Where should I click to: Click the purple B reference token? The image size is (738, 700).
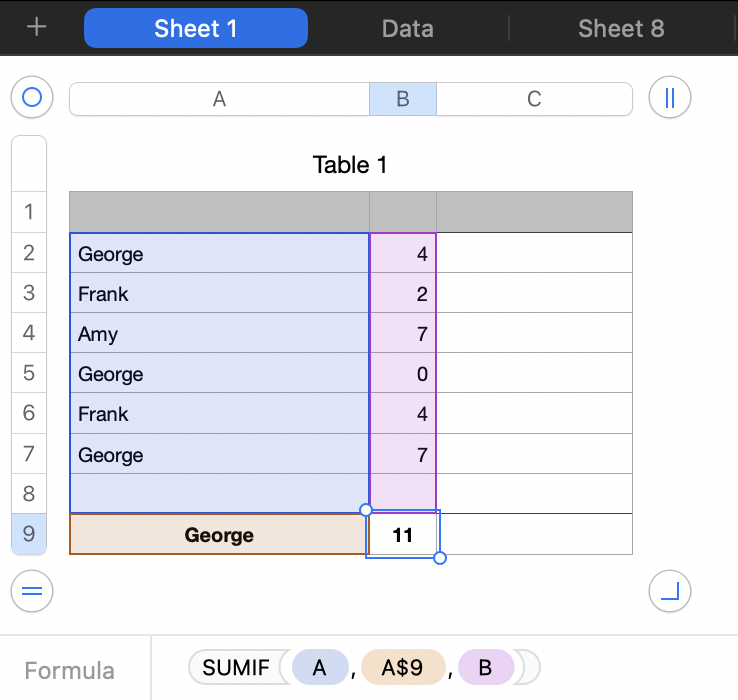click(485, 667)
